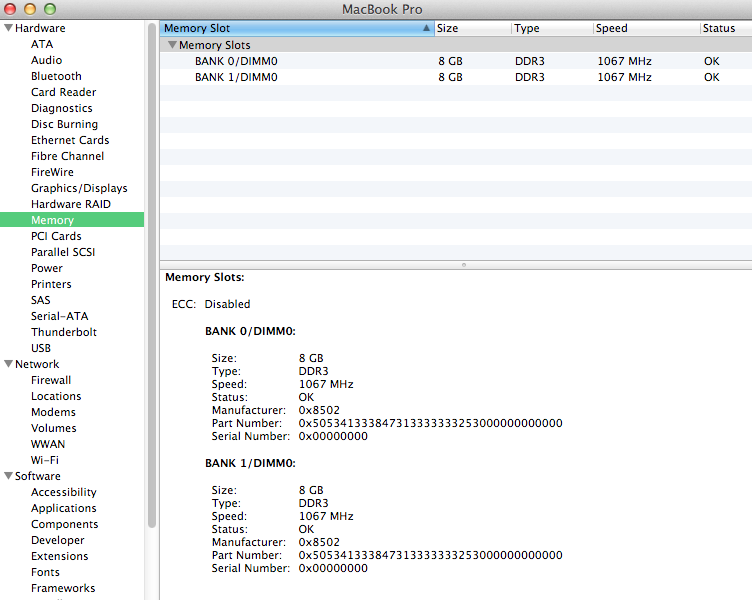Select the BANK 1/DIMM0 row
The height and width of the screenshot is (600, 752).
(x=456, y=77)
